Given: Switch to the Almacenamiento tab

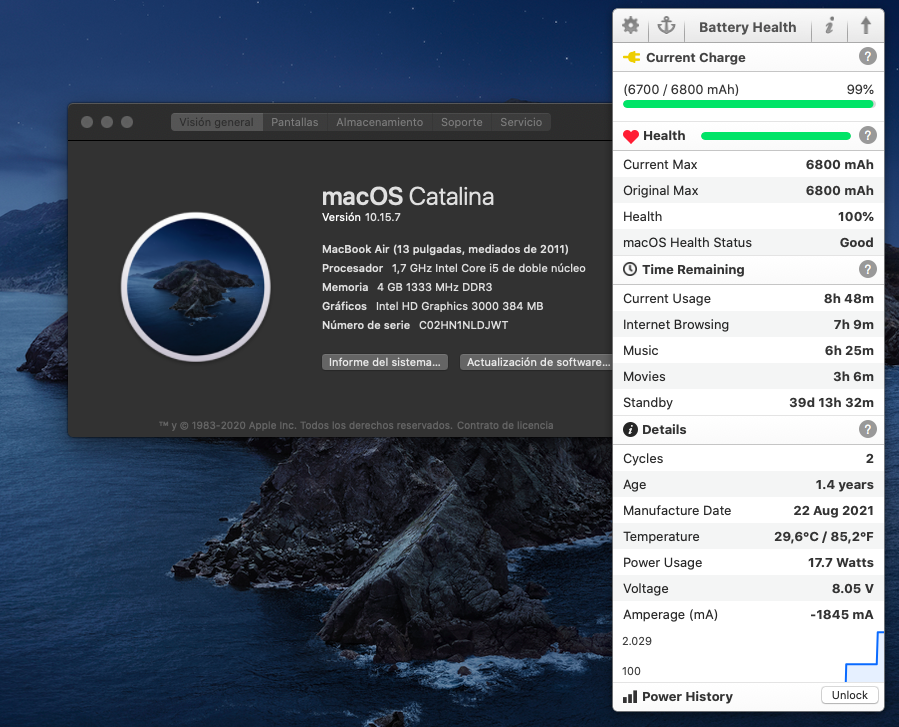Looking at the screenshot, I should pyautogui.click(x=380, y=122).
